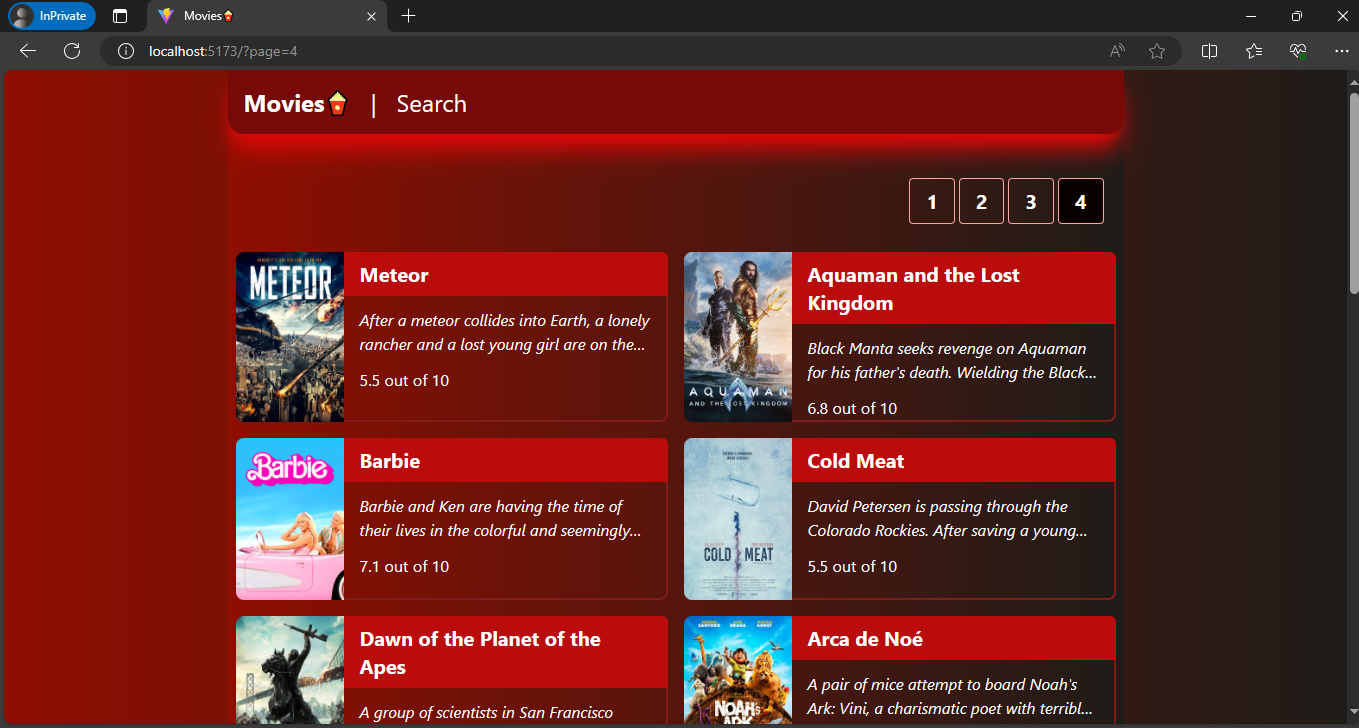Click the David Petersen description text
Viewport: 1359px width, 728px height.
point(947,519)
